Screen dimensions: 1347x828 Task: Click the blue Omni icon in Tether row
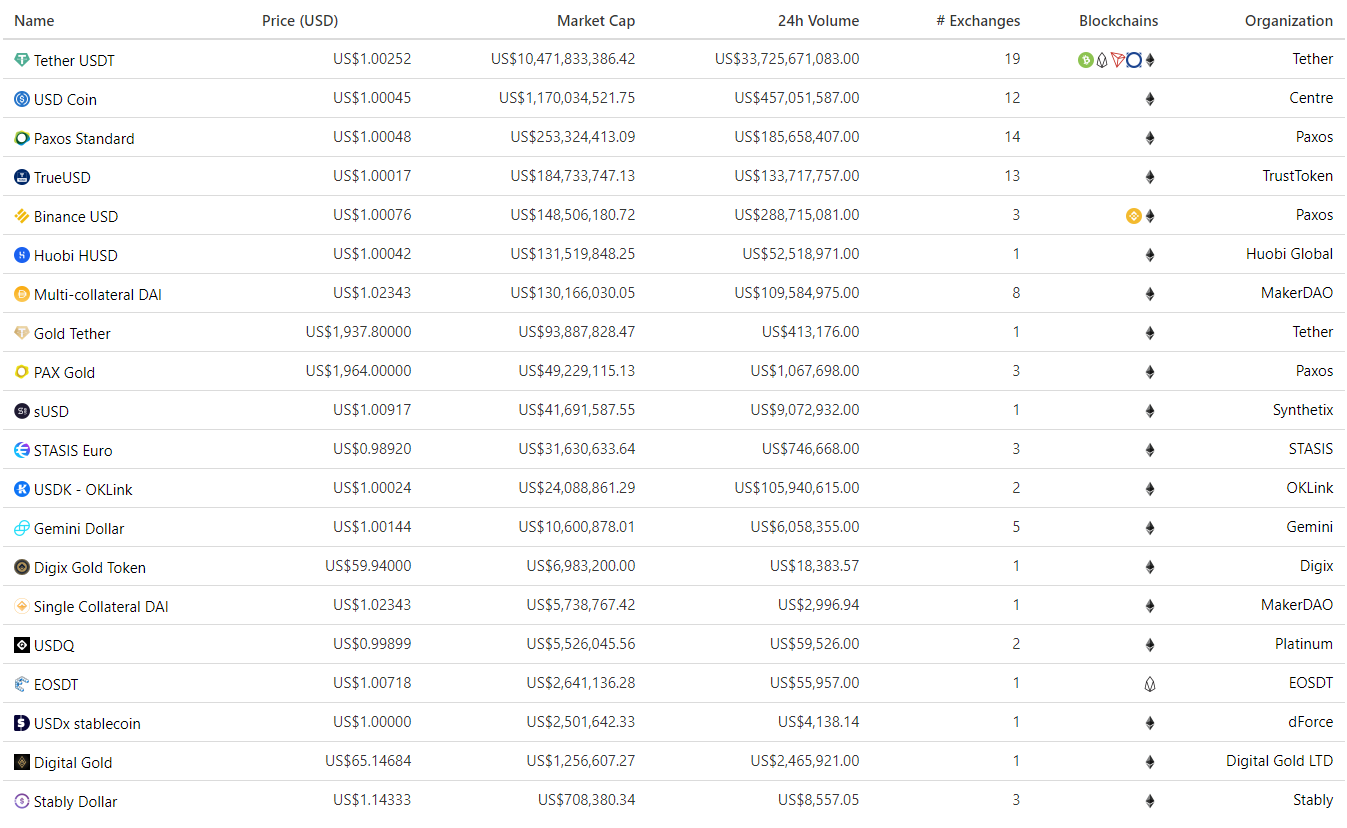[x=1133, y=60]
